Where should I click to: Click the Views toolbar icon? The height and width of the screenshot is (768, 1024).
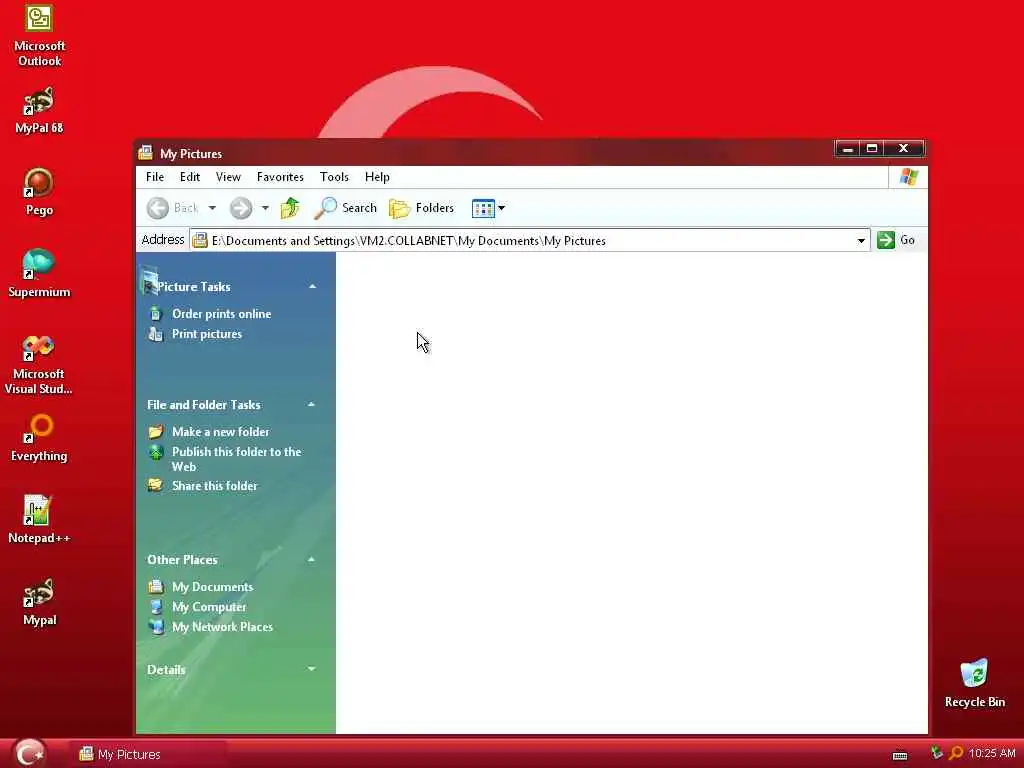pos(483,208)
